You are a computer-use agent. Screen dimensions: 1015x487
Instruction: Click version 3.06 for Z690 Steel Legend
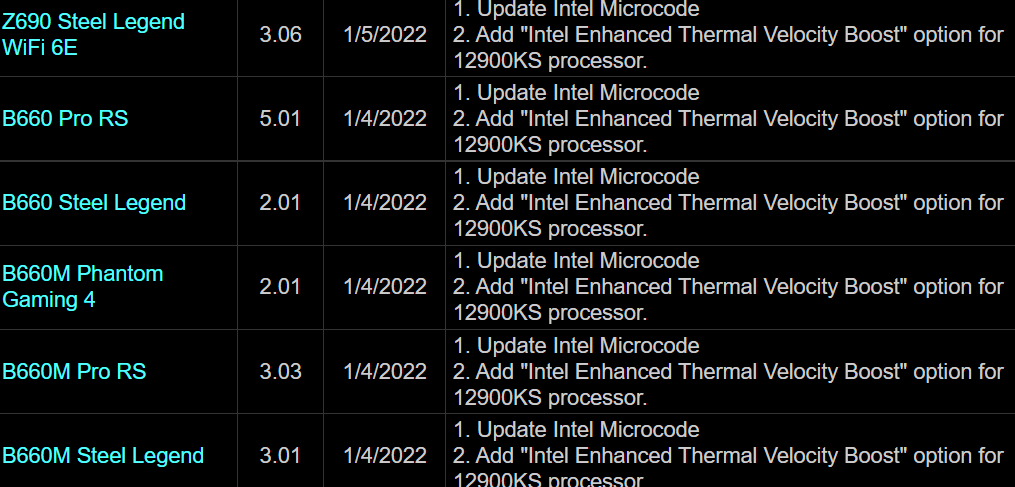click(x=280, y=34)
